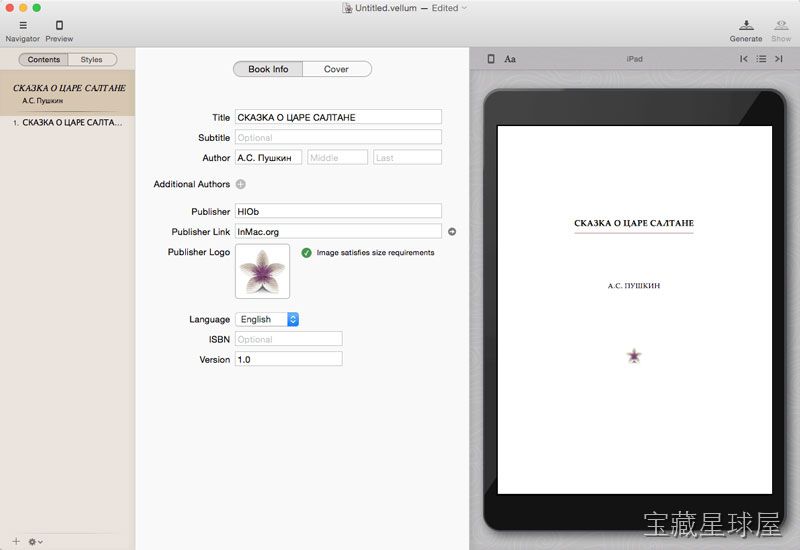This screenshot has width=800, height=550.
Task: Click the Author first name field
Action: 268,158
